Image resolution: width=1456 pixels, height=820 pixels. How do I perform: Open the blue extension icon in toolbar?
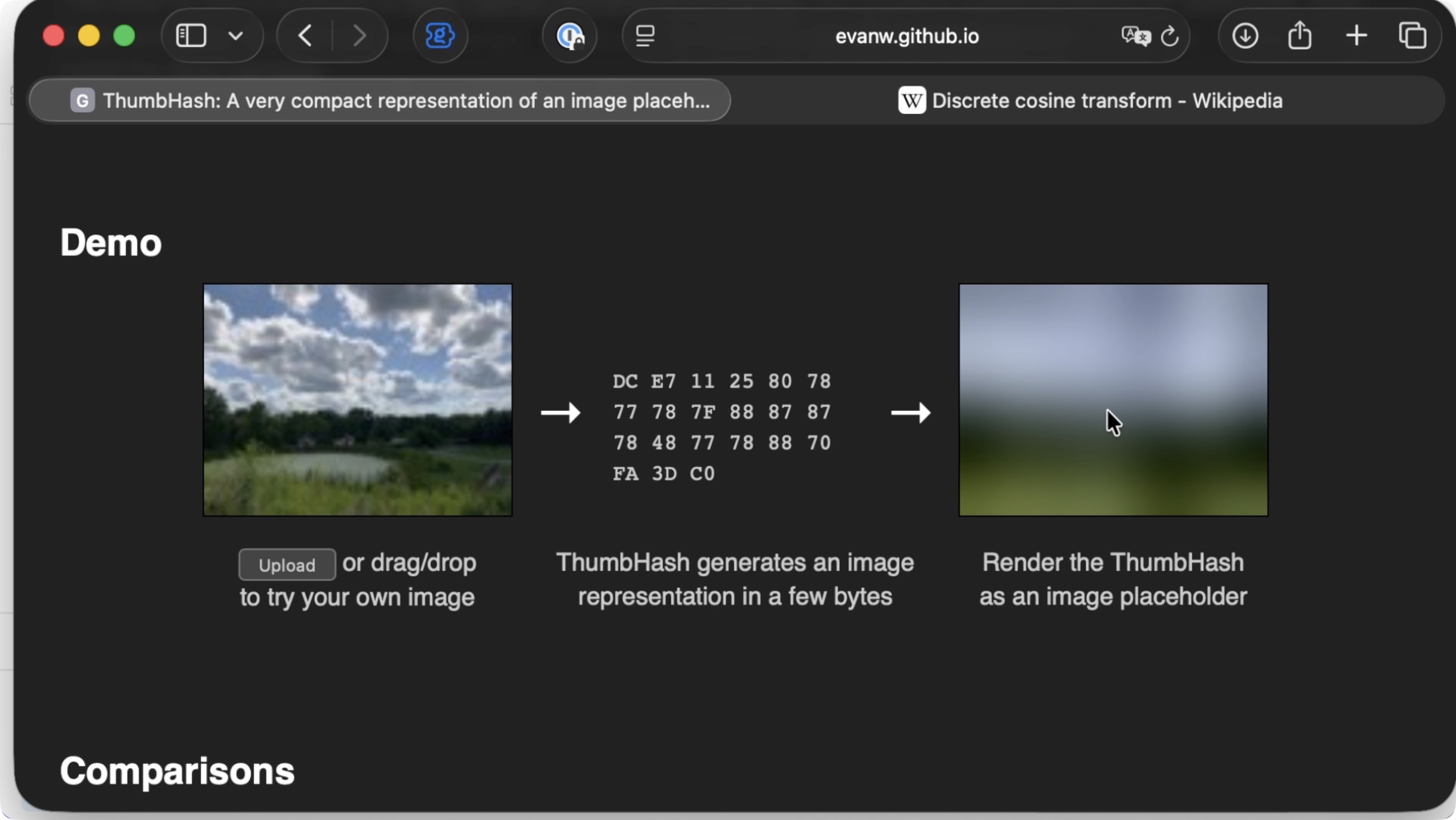coord(440,36)
